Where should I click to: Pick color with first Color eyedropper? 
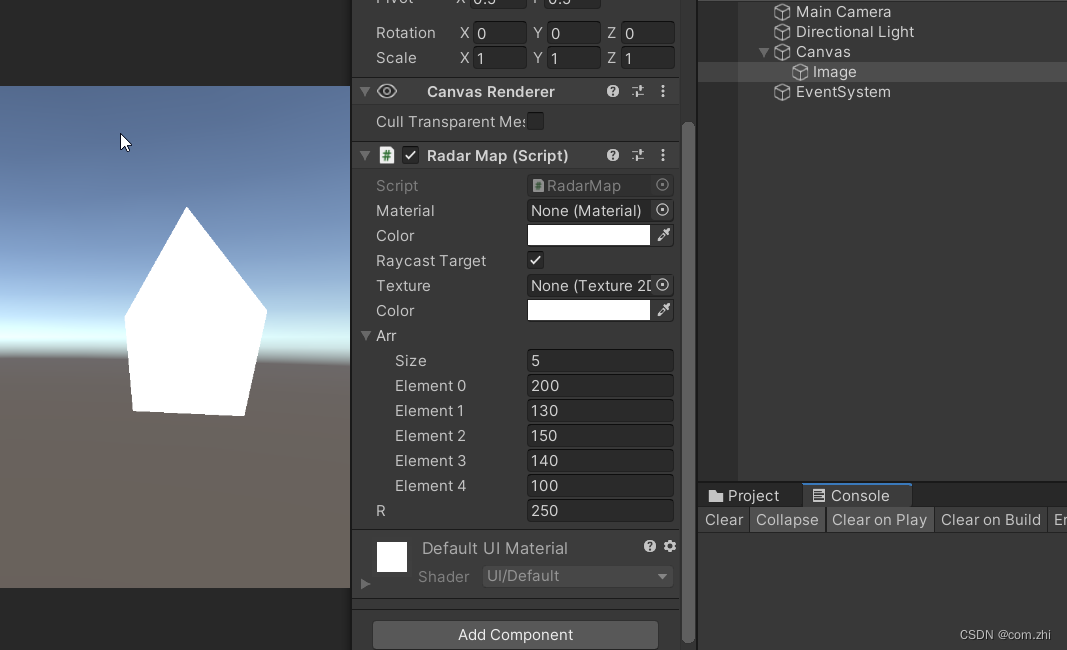click(663, 235)
